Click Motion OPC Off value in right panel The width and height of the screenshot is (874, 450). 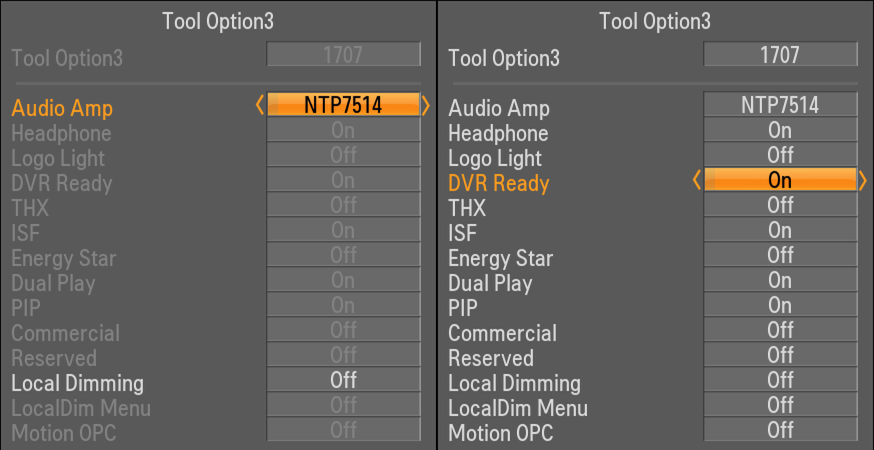(x=780, y=430)
